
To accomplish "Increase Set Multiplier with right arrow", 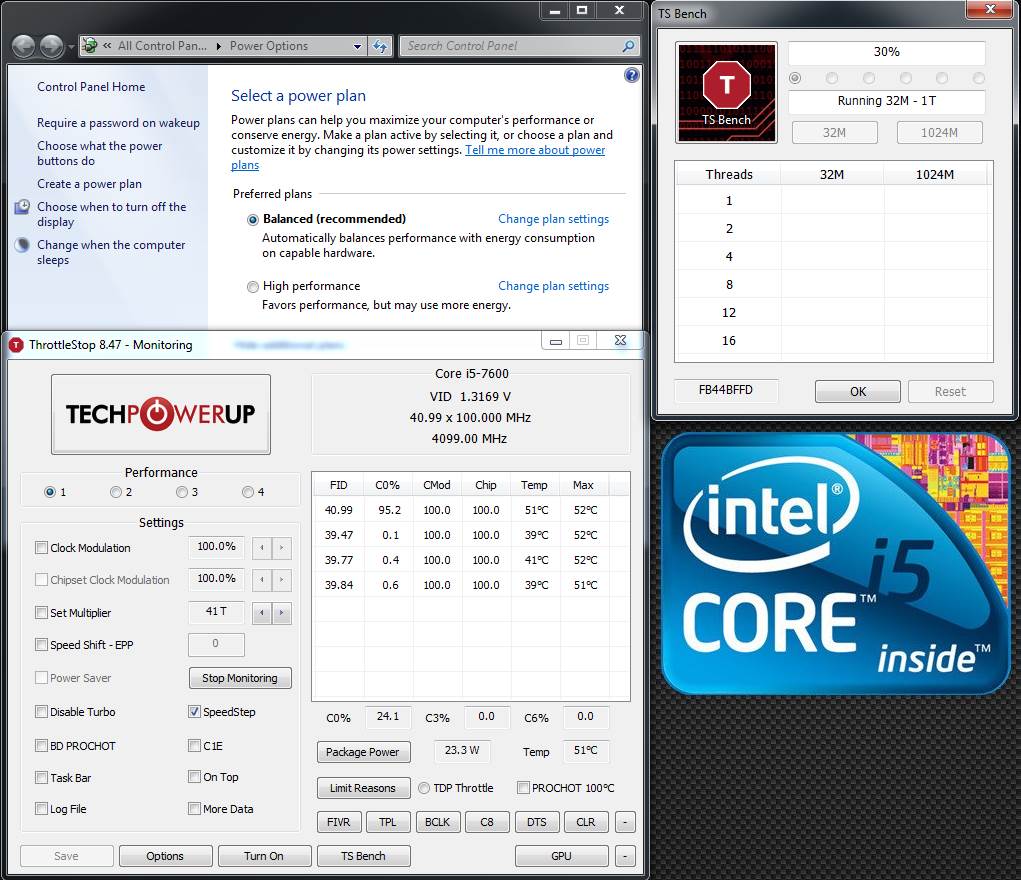I will [281, 612].
